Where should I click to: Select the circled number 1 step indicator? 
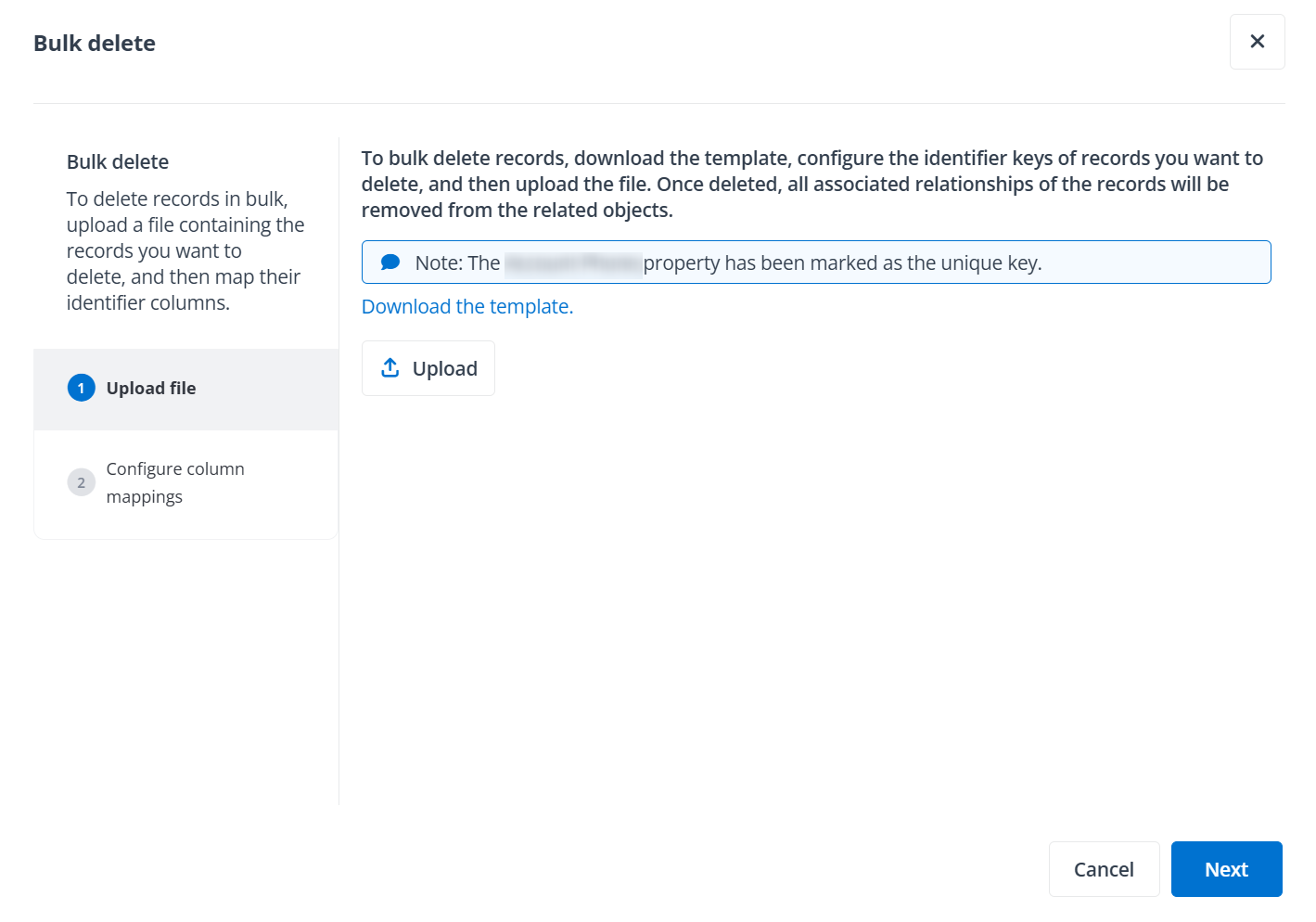click(x=81, y=388)
